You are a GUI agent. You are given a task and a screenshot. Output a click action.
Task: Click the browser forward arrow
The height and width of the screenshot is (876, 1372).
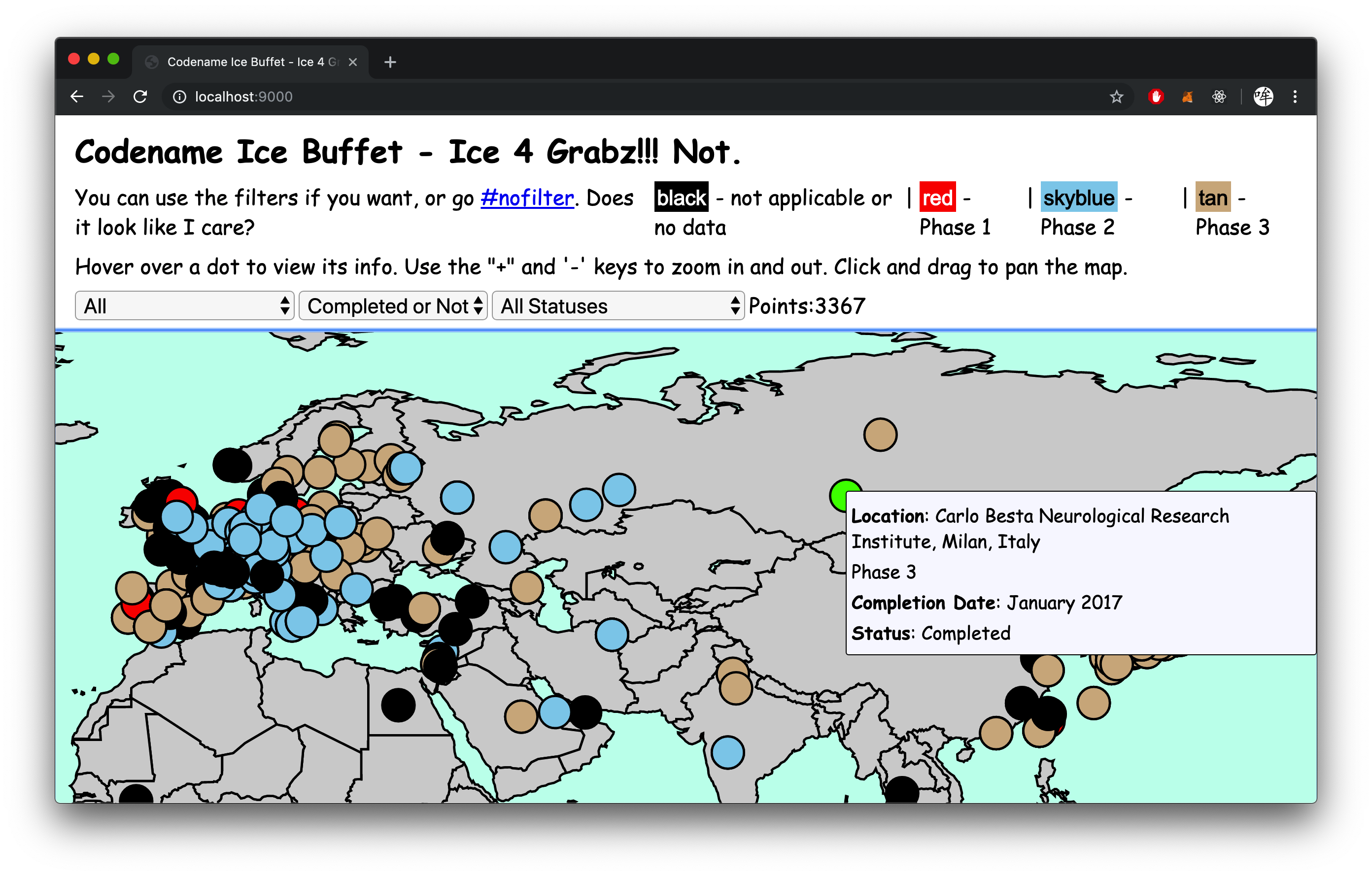click(x=108, y=97)
